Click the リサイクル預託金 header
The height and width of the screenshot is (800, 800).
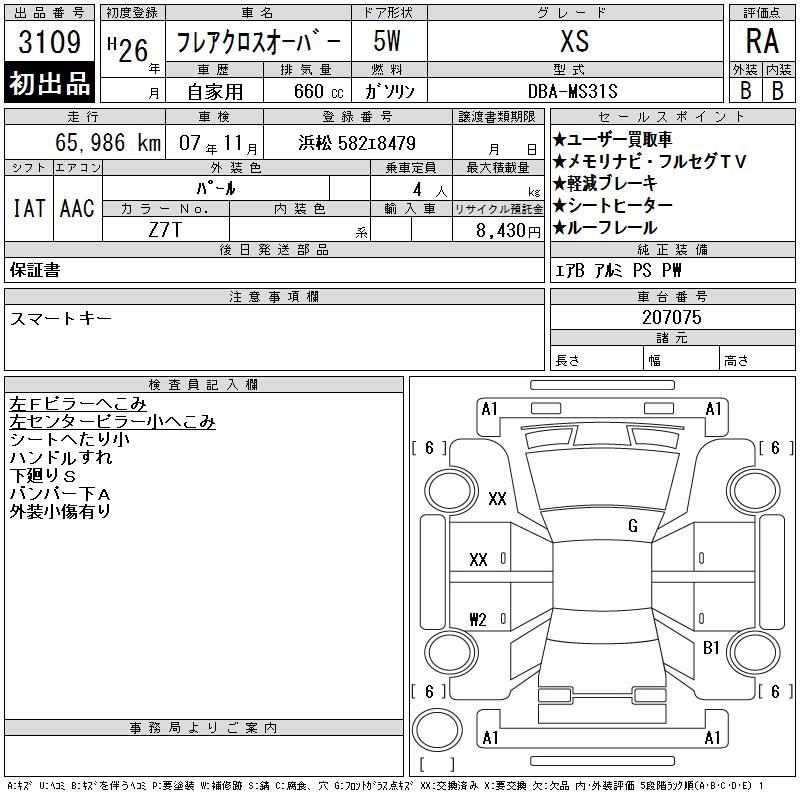click(498, 209)
